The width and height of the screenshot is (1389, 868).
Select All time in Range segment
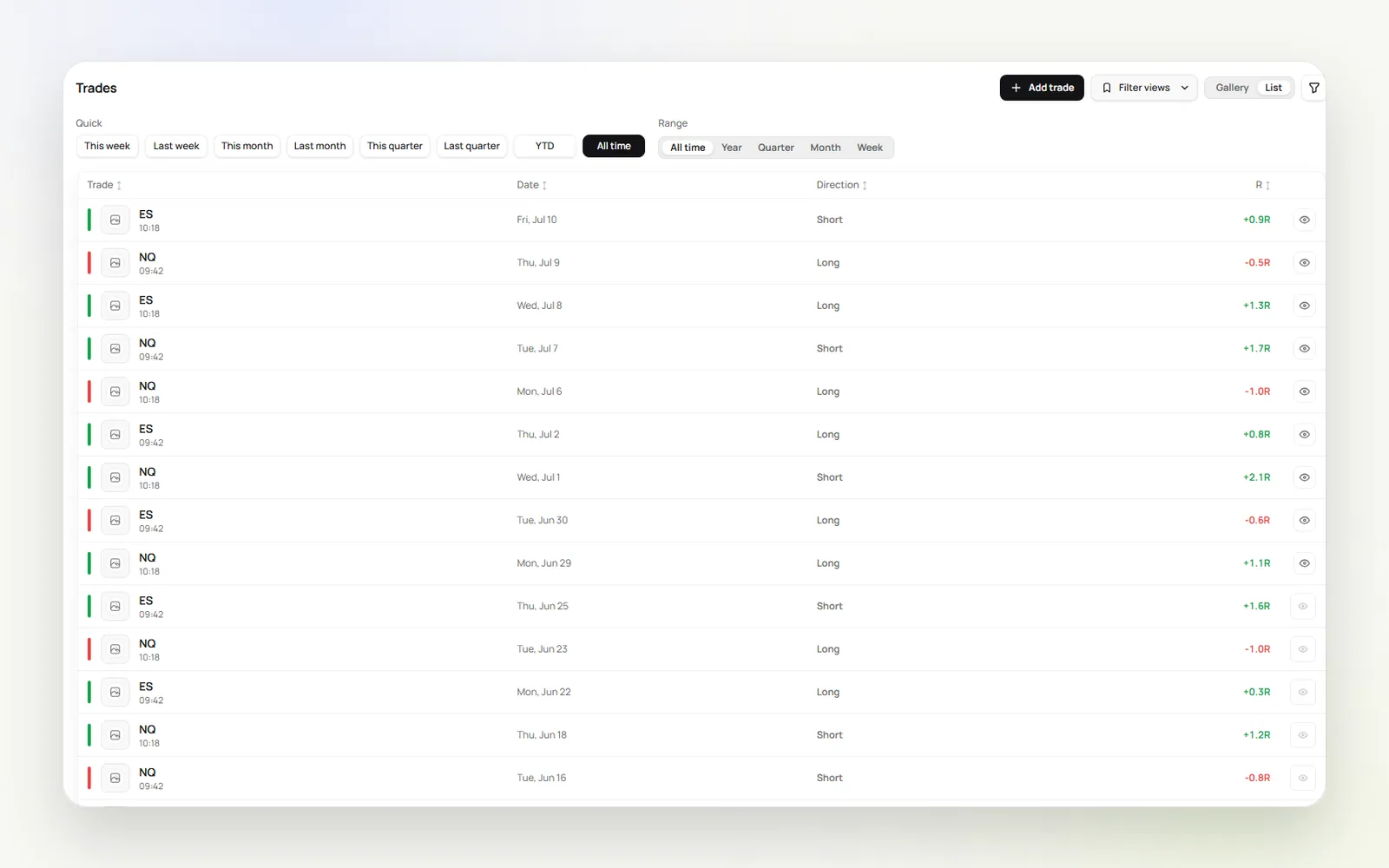[688, 148]
